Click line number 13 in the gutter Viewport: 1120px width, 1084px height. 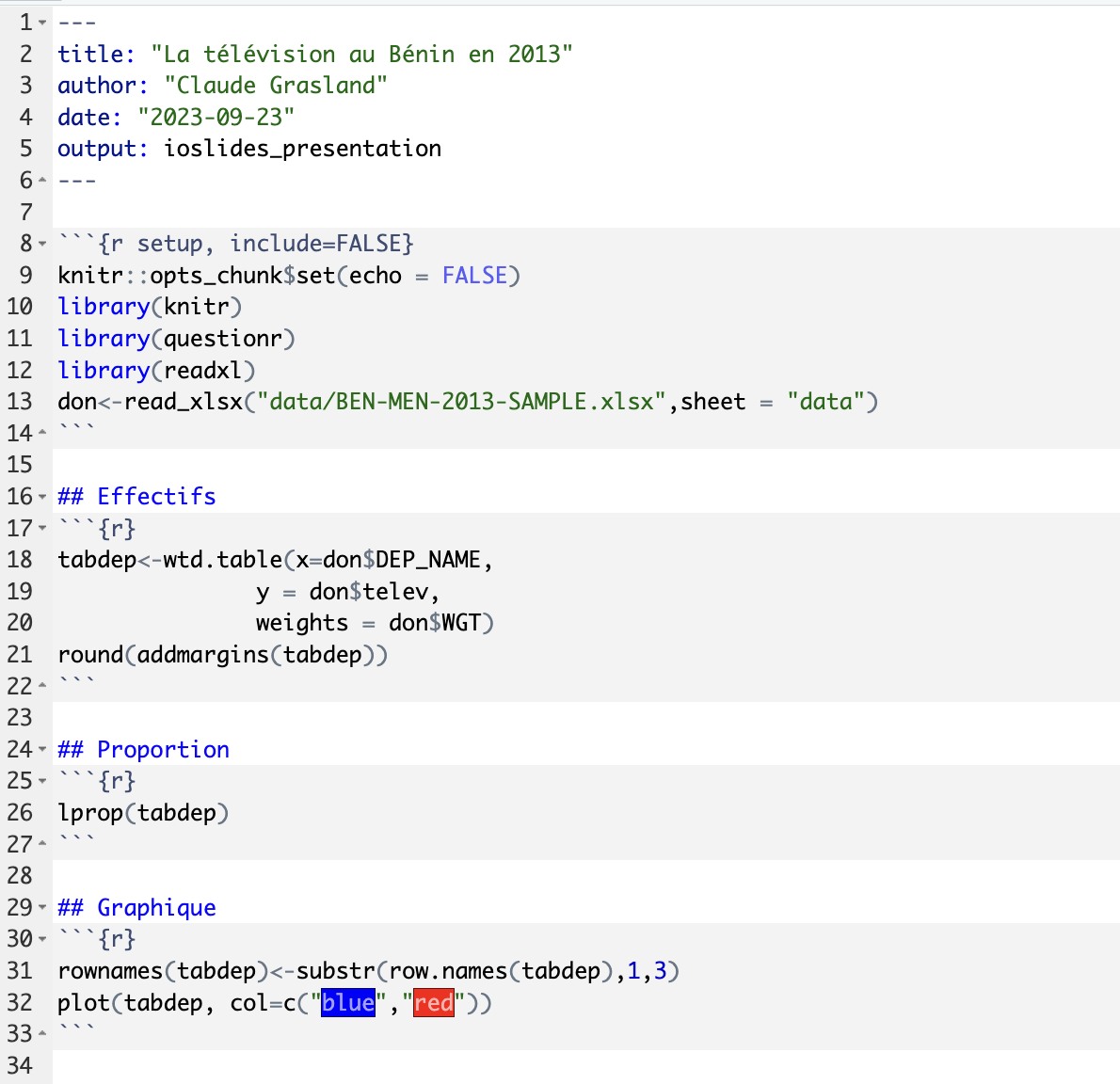20,402
